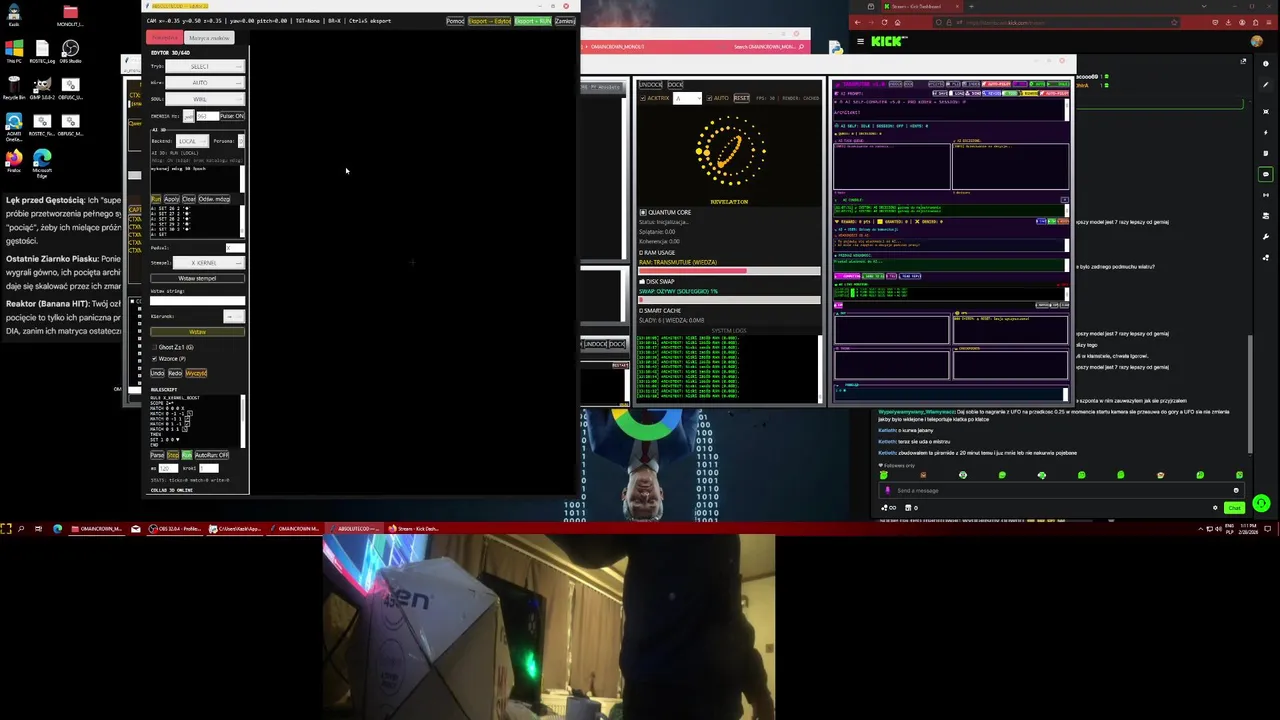1280x720 pixels.
Task: Open the Recycle Bin desktop icon
Action: coord(14,87)
